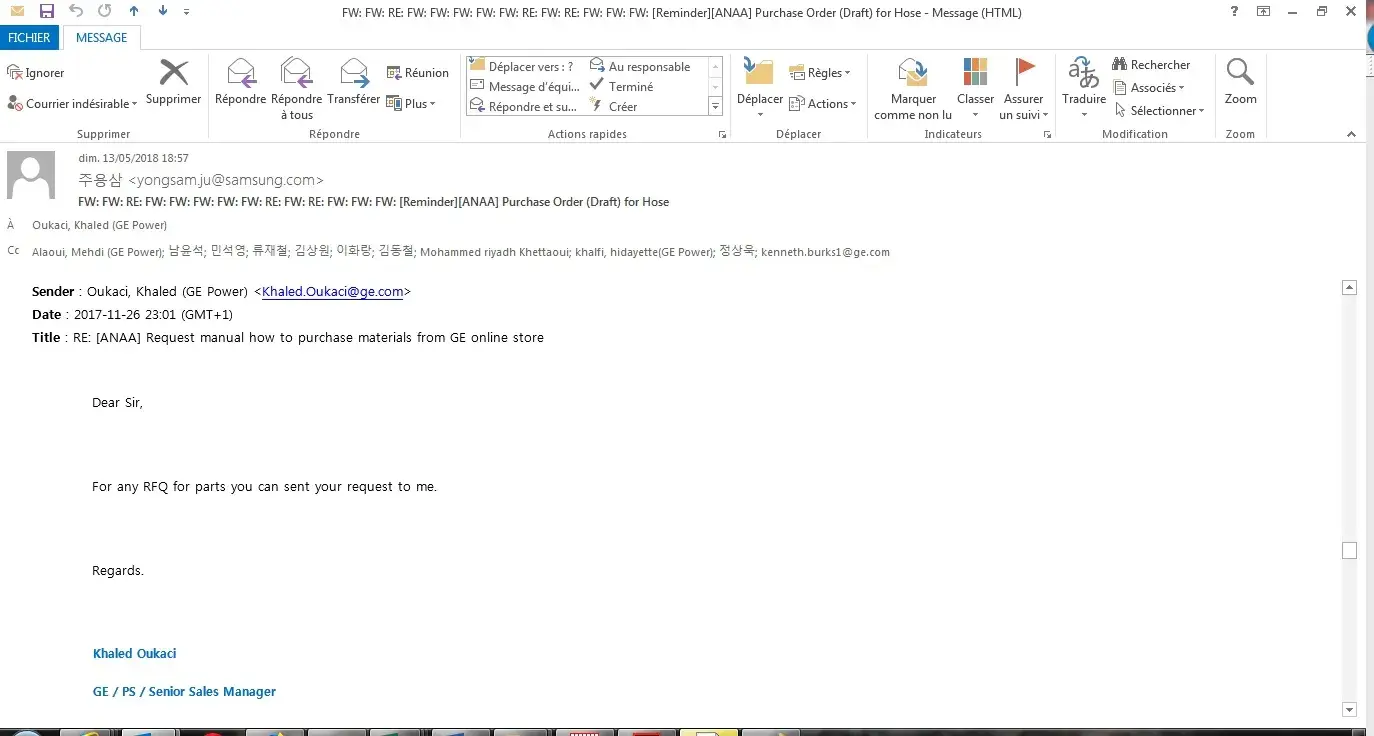Open the ribbon display options icon
This screenshot has width=1374, height=736.
(x=1264, y=12)
